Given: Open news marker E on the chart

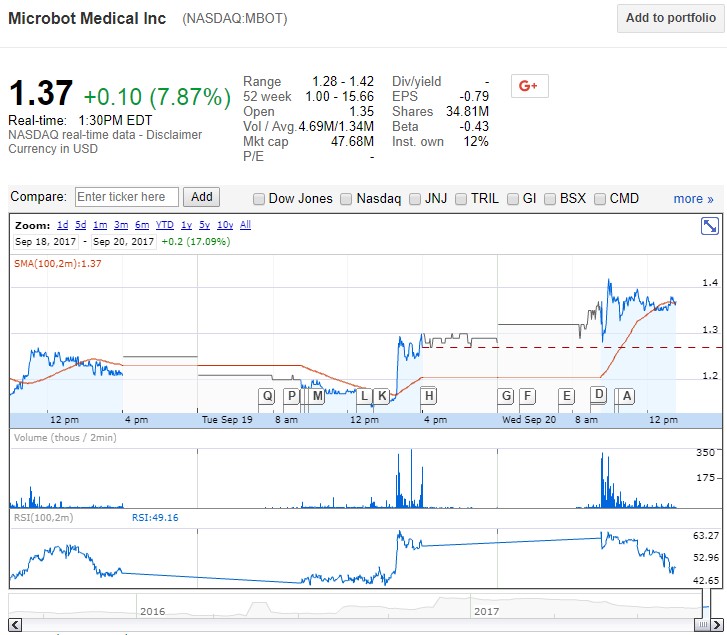Looking at the screenshot, I should tap(566, 396).
